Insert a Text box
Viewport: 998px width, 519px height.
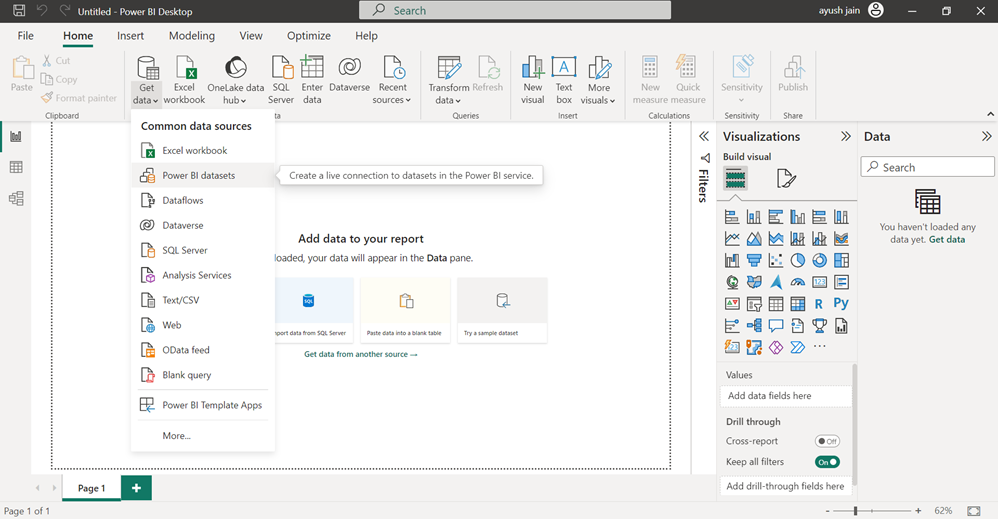pos(564,80)
